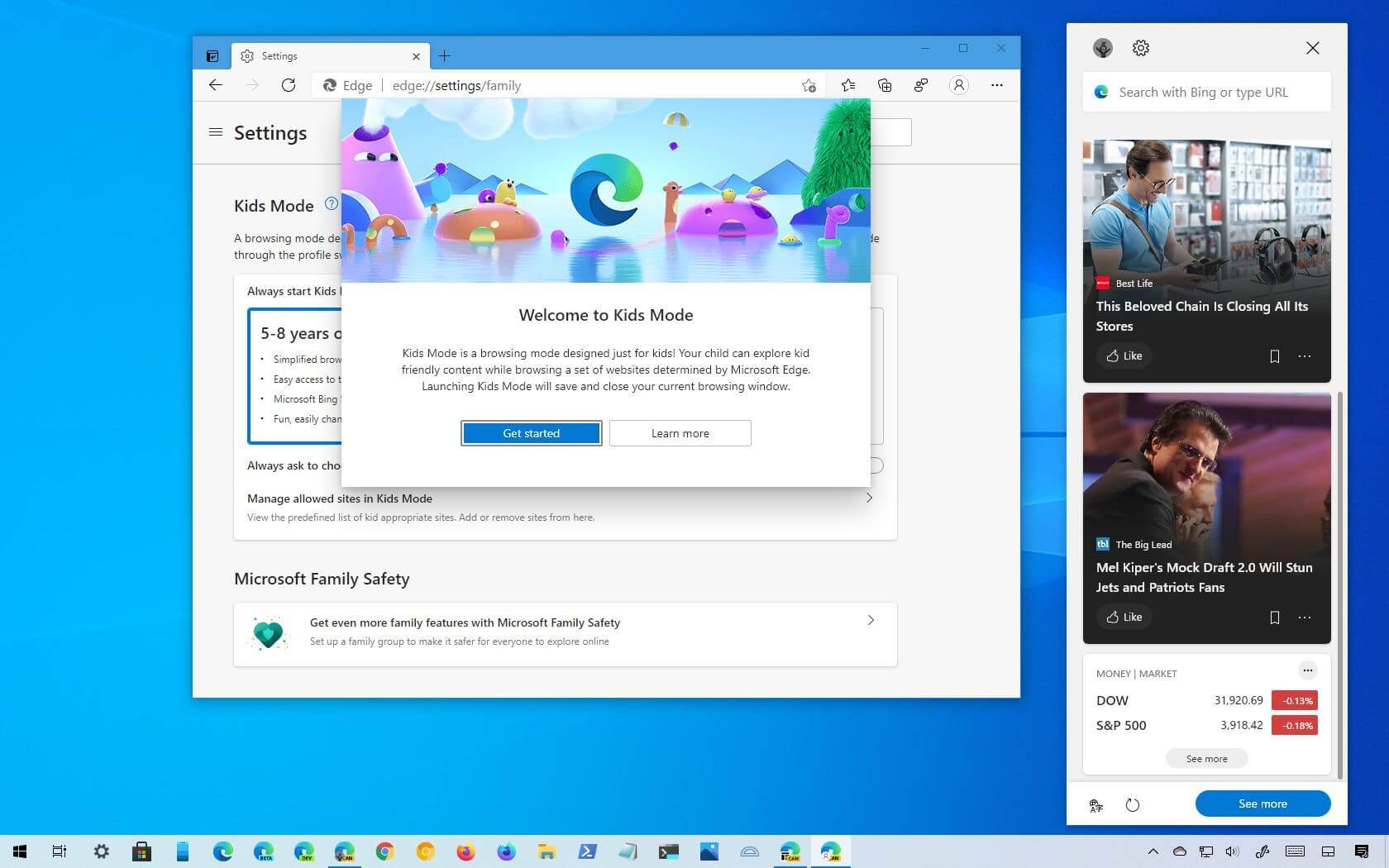This screenshot has height=868, width=1389.
Task: Open Task View on the taskbar
Action: tap(60, 851)
